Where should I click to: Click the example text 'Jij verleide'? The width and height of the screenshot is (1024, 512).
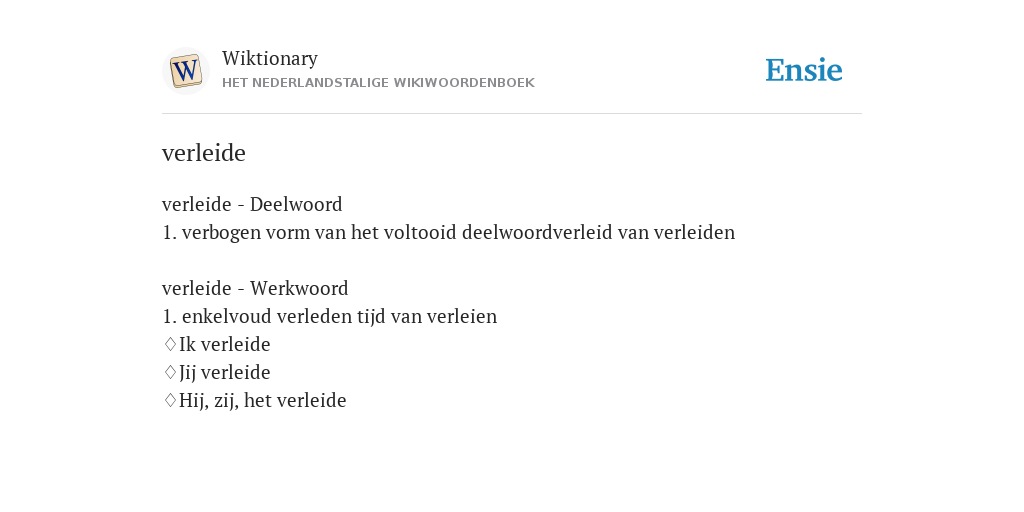225,372
